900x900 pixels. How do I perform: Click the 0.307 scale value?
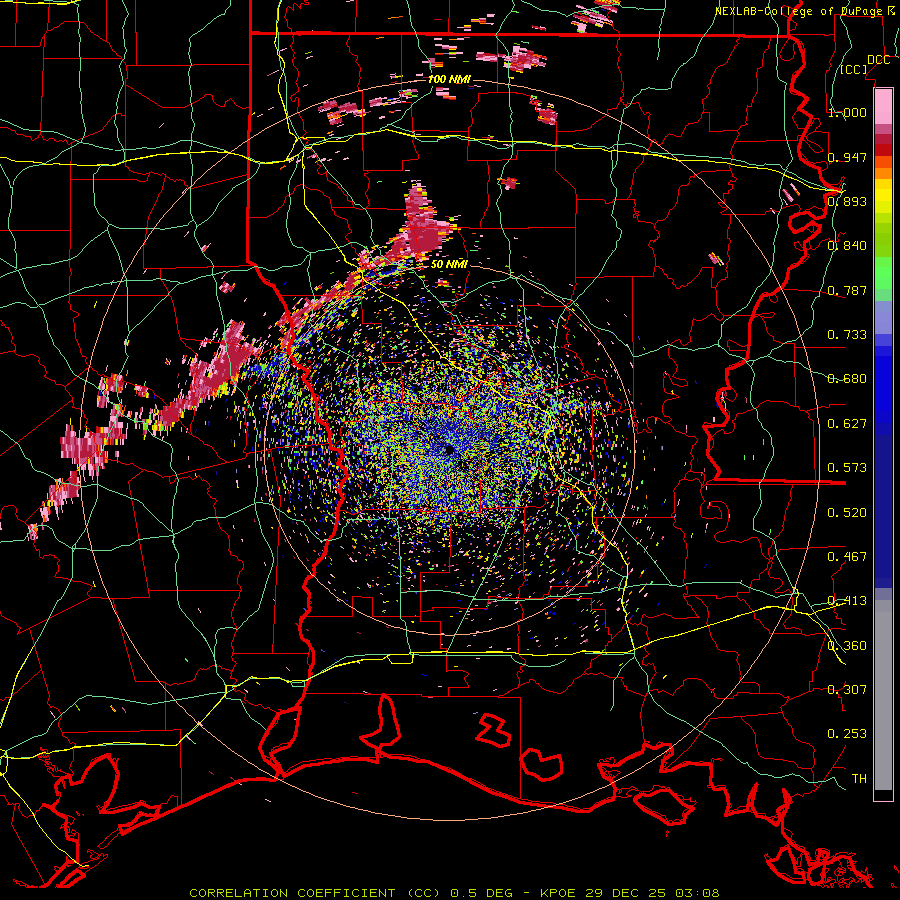(847, 690)
